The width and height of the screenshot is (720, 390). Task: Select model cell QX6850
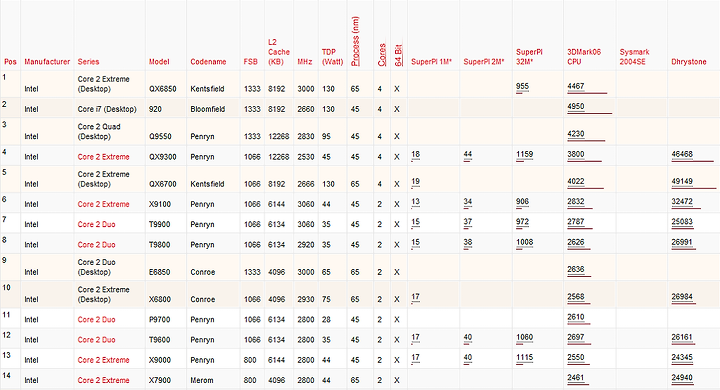pos(163,89)
